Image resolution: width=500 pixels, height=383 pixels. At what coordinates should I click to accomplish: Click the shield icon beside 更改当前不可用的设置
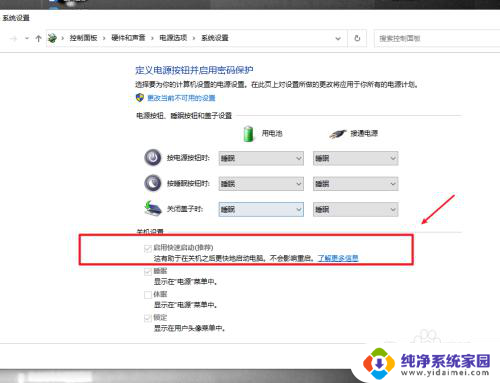click(140, 98)
